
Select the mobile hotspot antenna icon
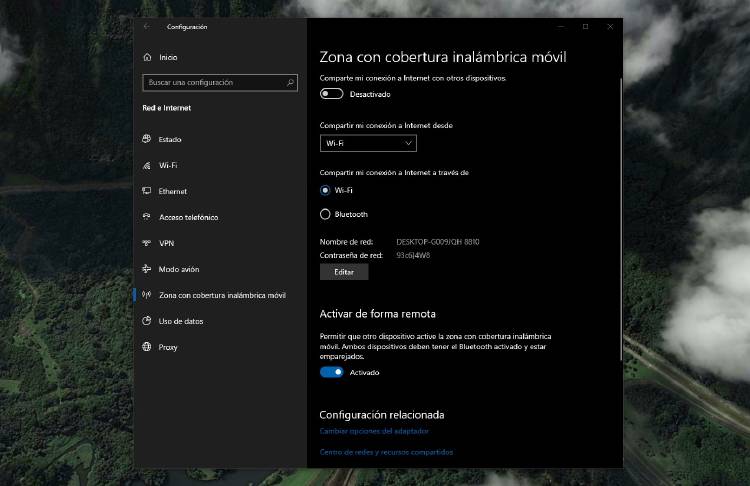[147, 295]
